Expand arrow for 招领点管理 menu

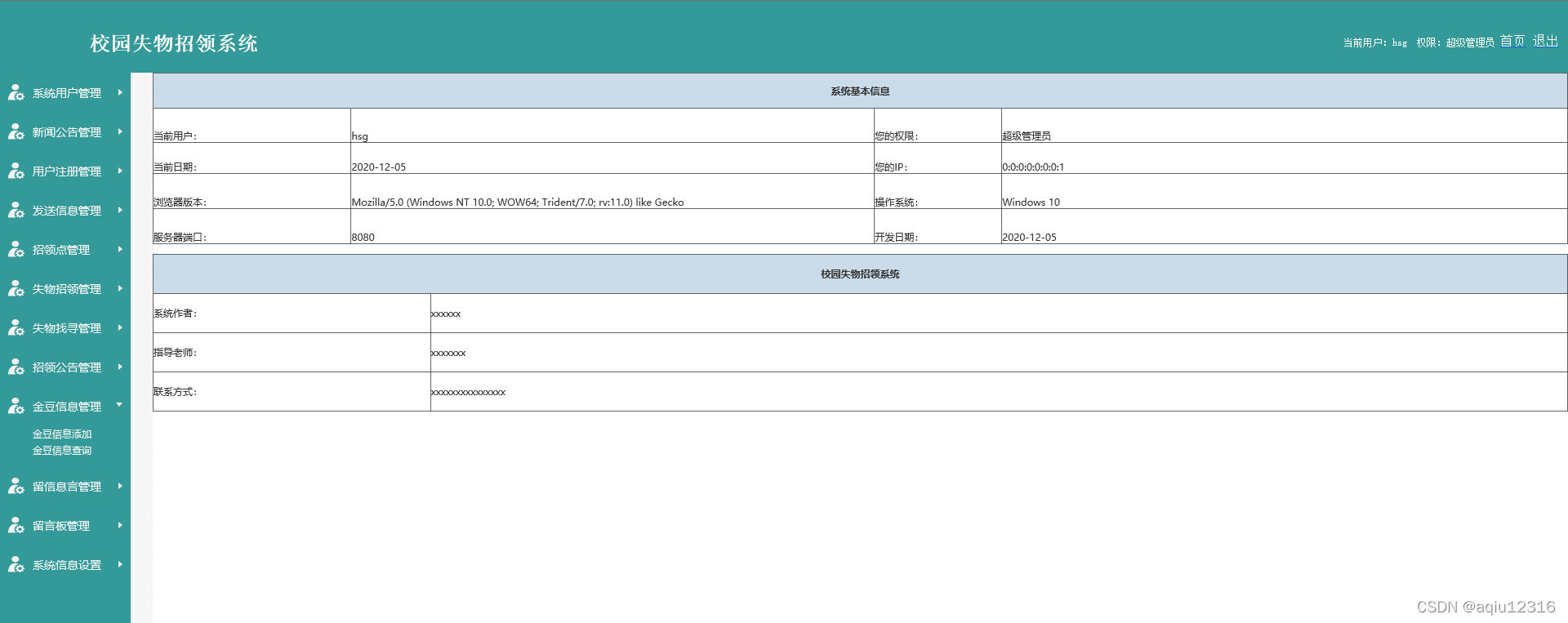click(120, 249)
